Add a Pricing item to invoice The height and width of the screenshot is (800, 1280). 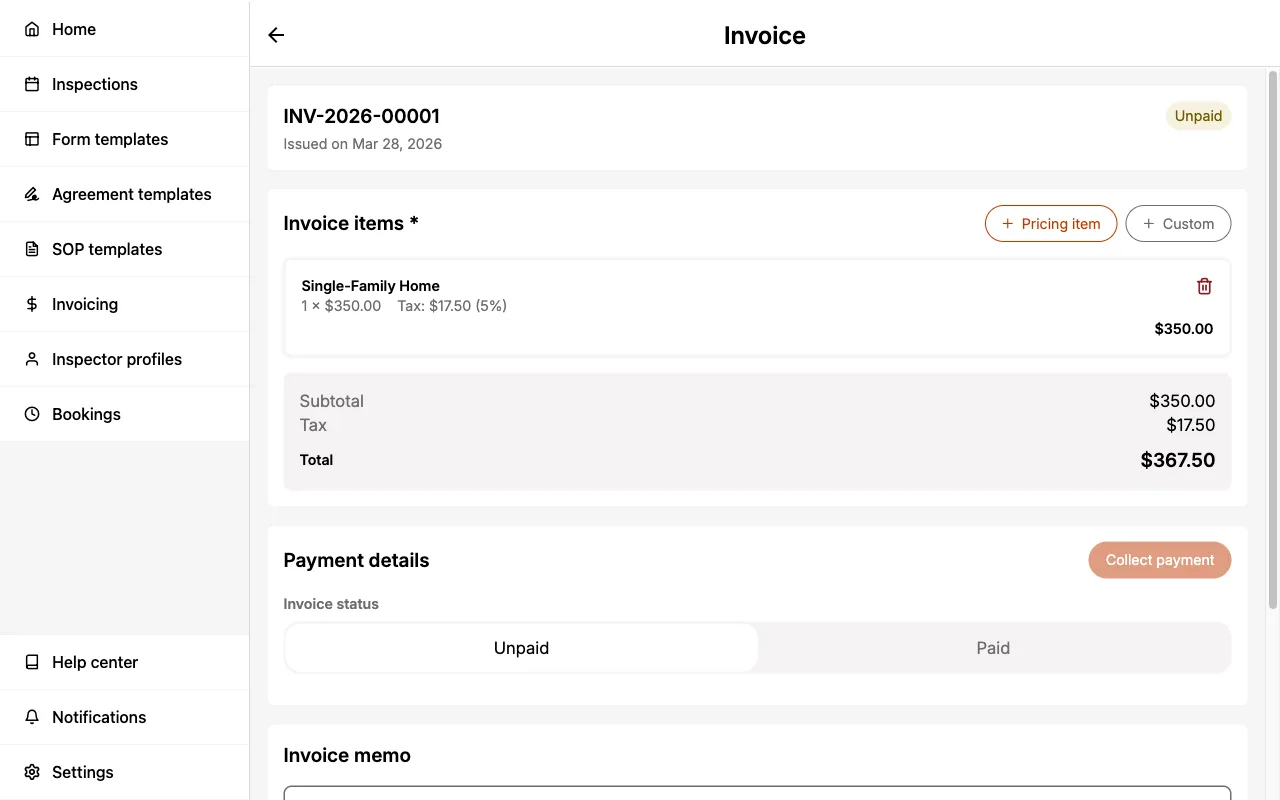coord(1051,224)
